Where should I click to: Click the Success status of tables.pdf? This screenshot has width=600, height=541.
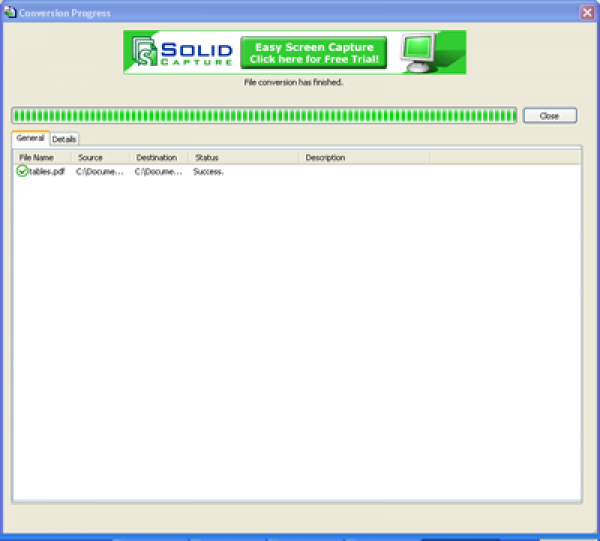(209, 172)
